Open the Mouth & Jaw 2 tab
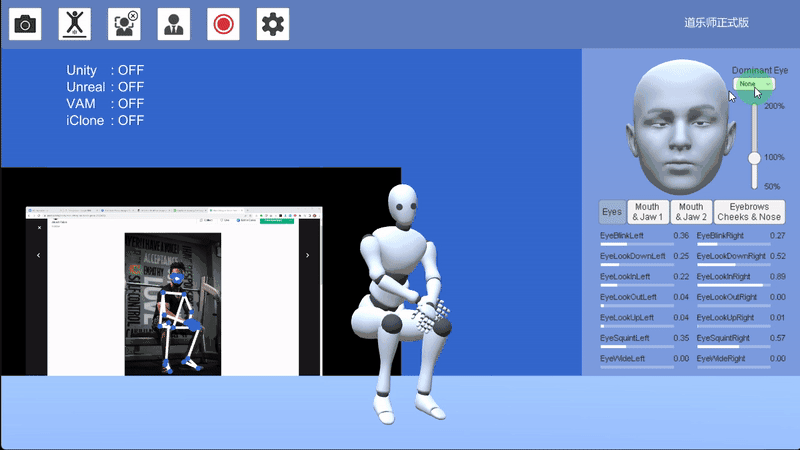The image size is (800, 450). (691, 212)
